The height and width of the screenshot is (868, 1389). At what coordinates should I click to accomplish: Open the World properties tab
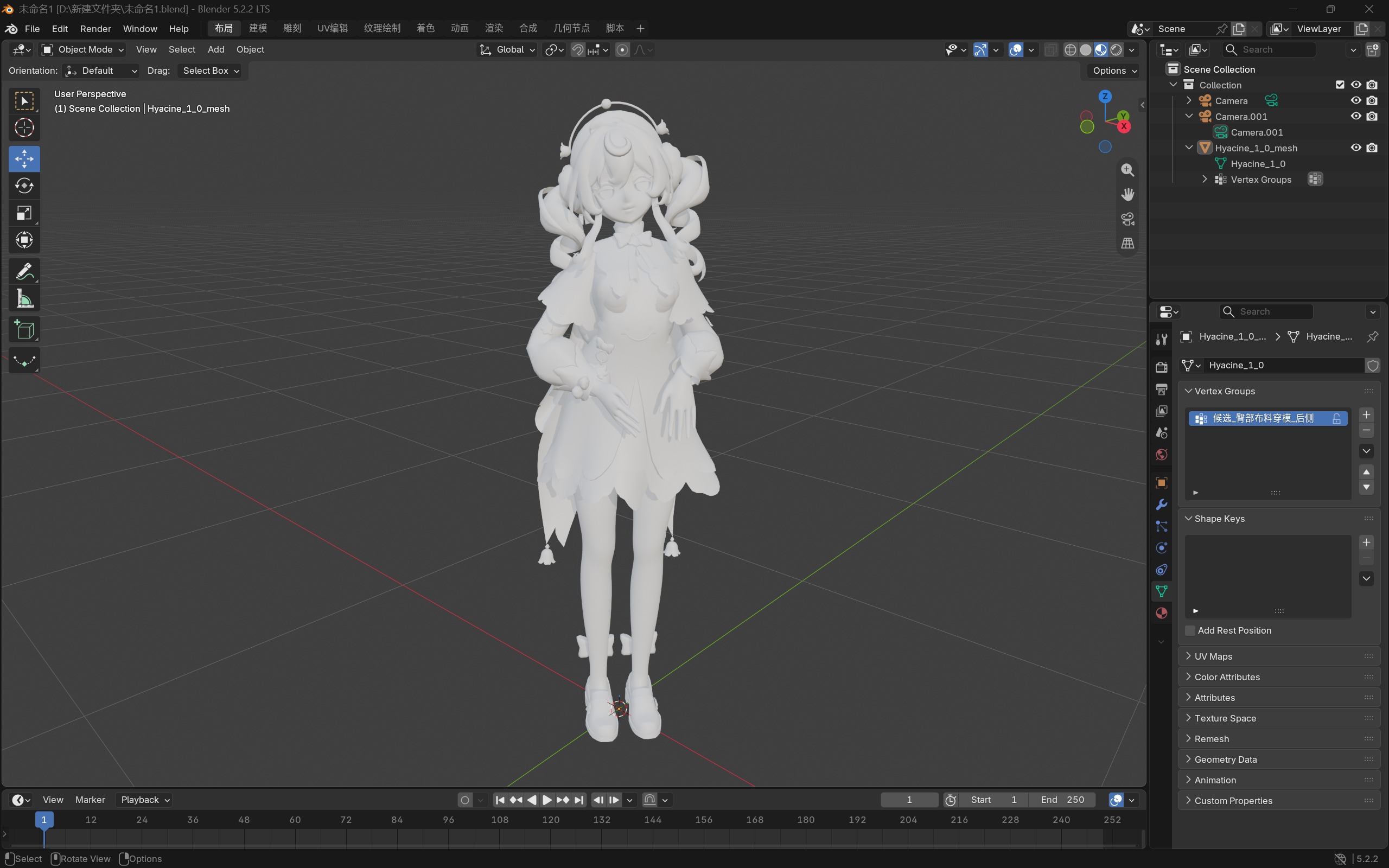(1161, 455)
